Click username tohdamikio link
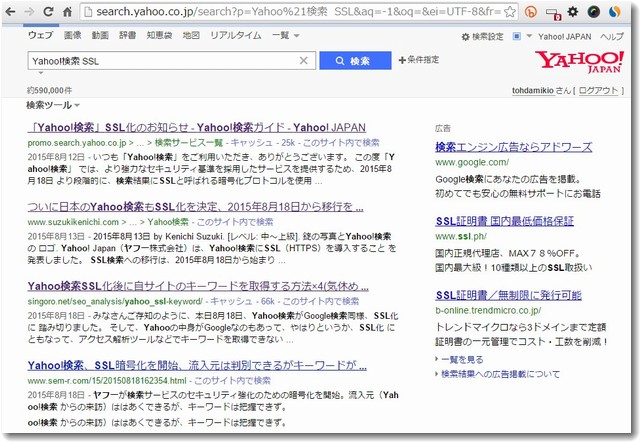The height and width of the screenshot is (442, 640). click(x=533, y=91)
